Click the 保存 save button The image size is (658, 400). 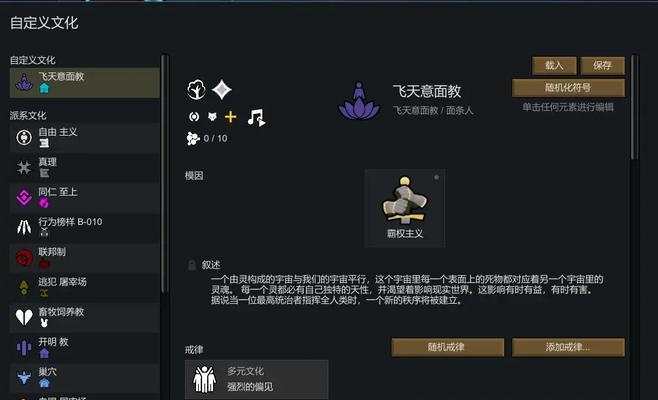(603, 65)
